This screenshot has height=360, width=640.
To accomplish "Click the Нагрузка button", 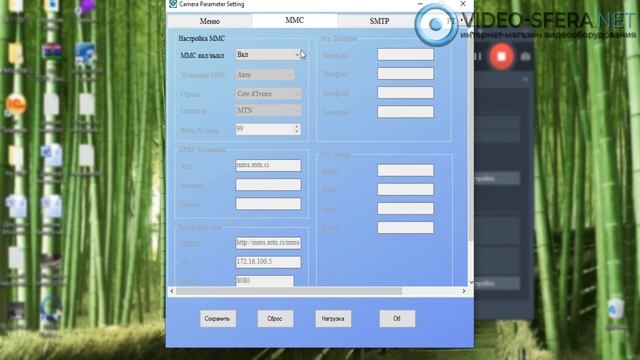I will [333, 319].
